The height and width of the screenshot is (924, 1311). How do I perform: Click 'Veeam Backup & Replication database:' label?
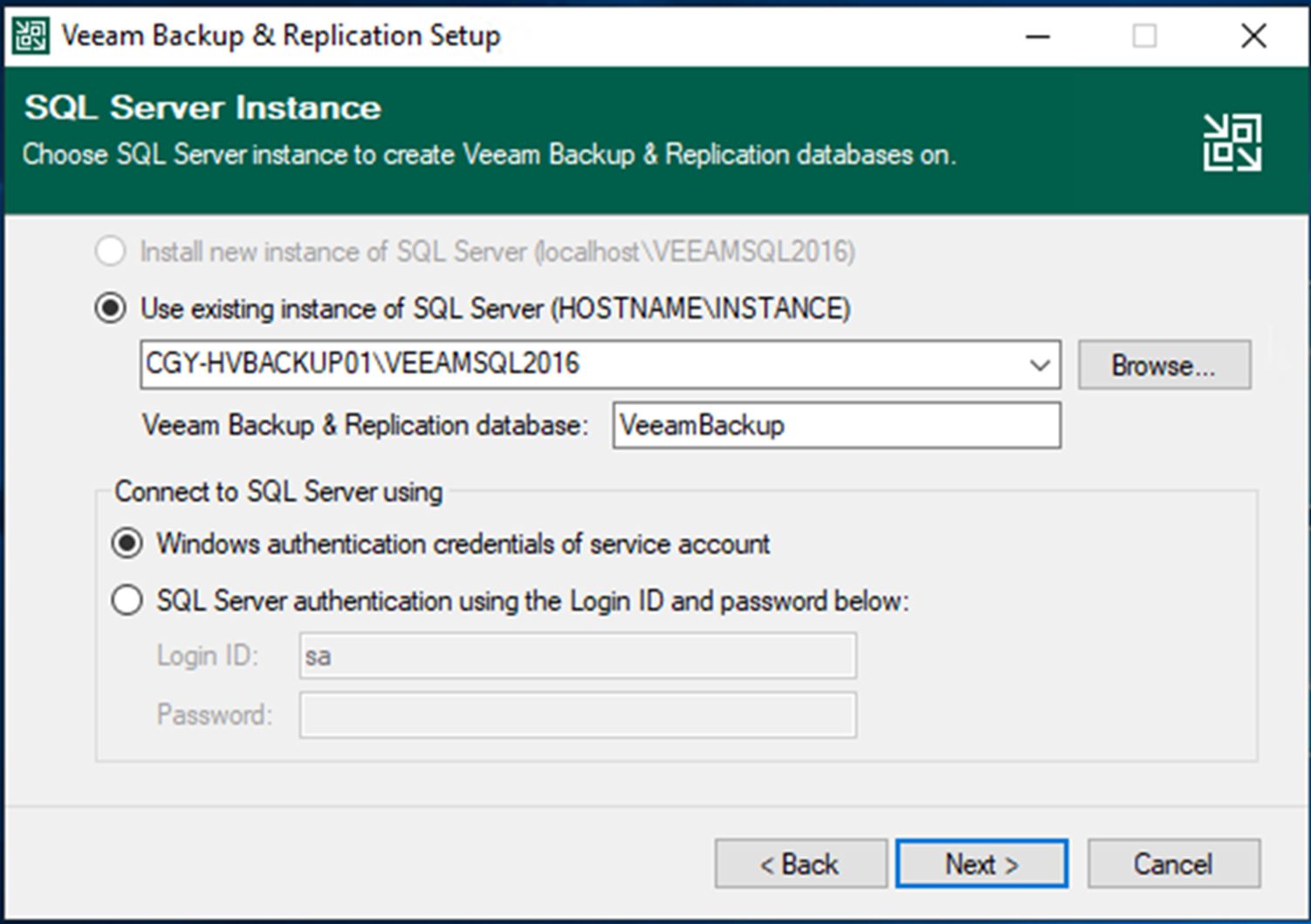(366, 426)
